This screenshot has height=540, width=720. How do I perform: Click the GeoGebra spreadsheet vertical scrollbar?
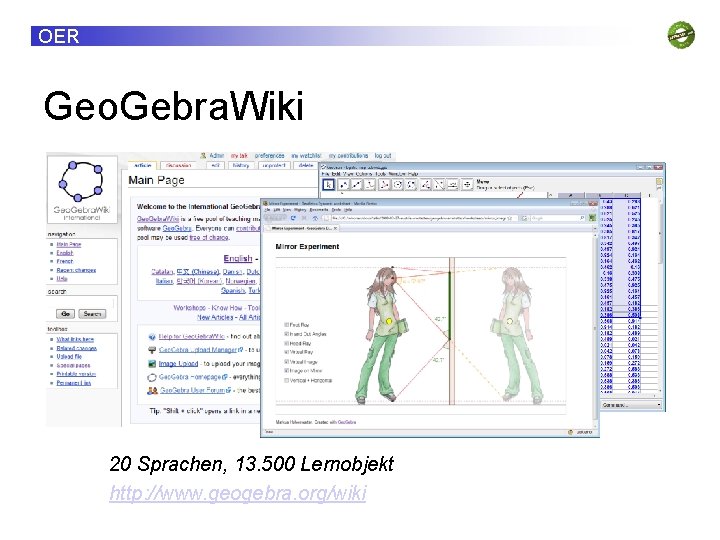click(x=660, y=294)
